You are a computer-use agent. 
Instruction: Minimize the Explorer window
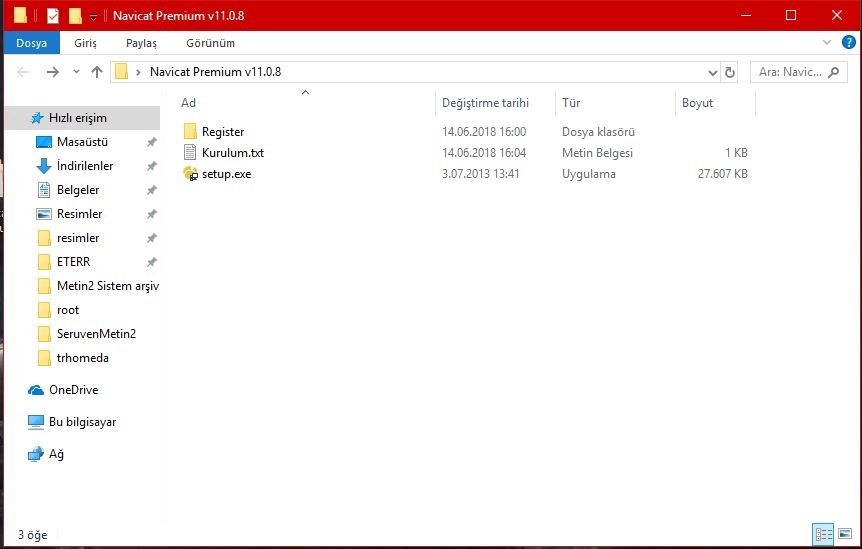[x=745, y=15]
